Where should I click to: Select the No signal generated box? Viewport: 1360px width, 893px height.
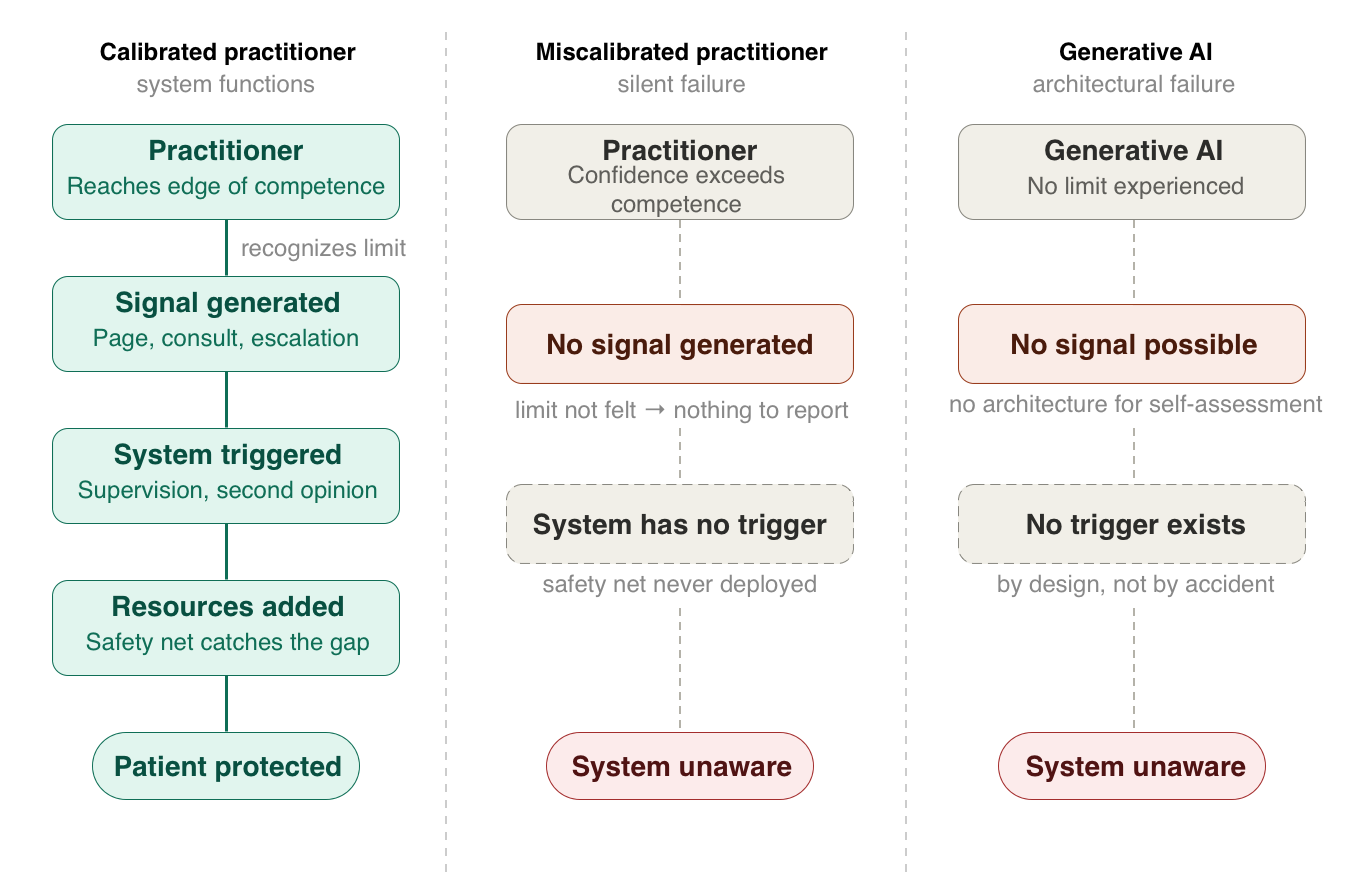coord(680,344)
